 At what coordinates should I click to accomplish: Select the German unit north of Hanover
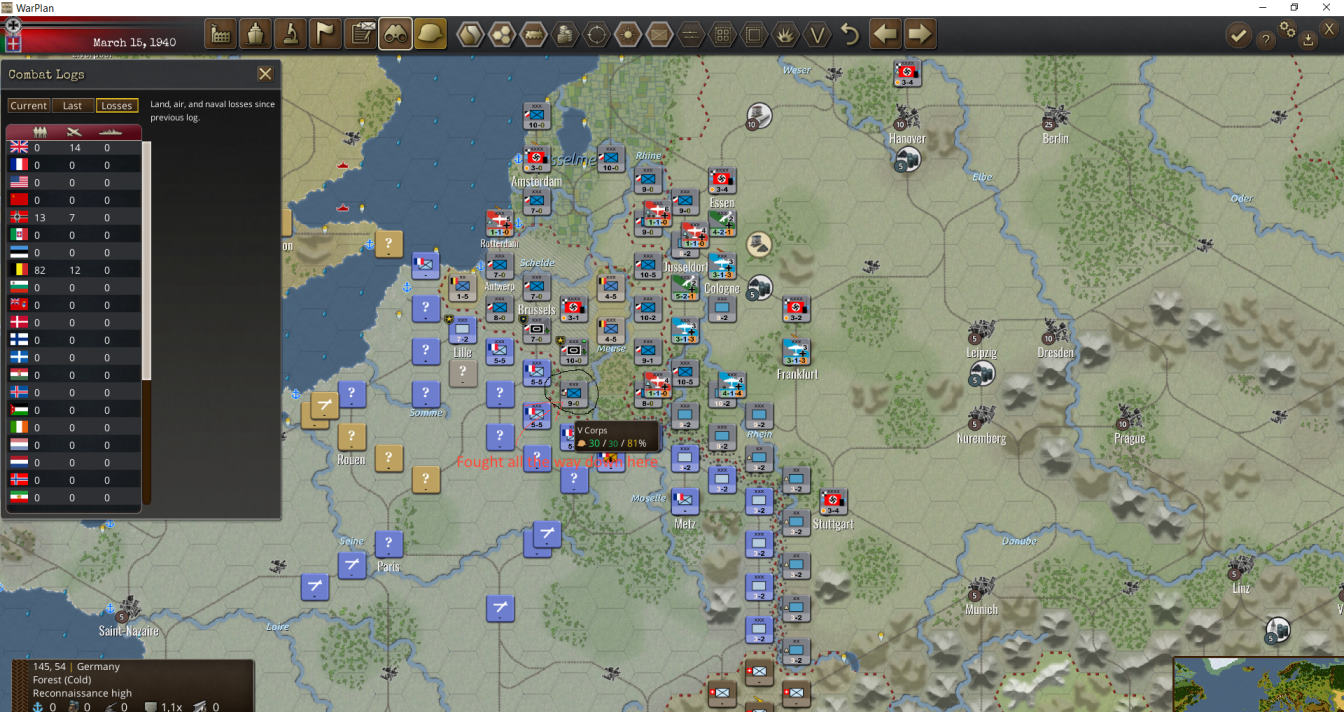(x=907, y=74)
